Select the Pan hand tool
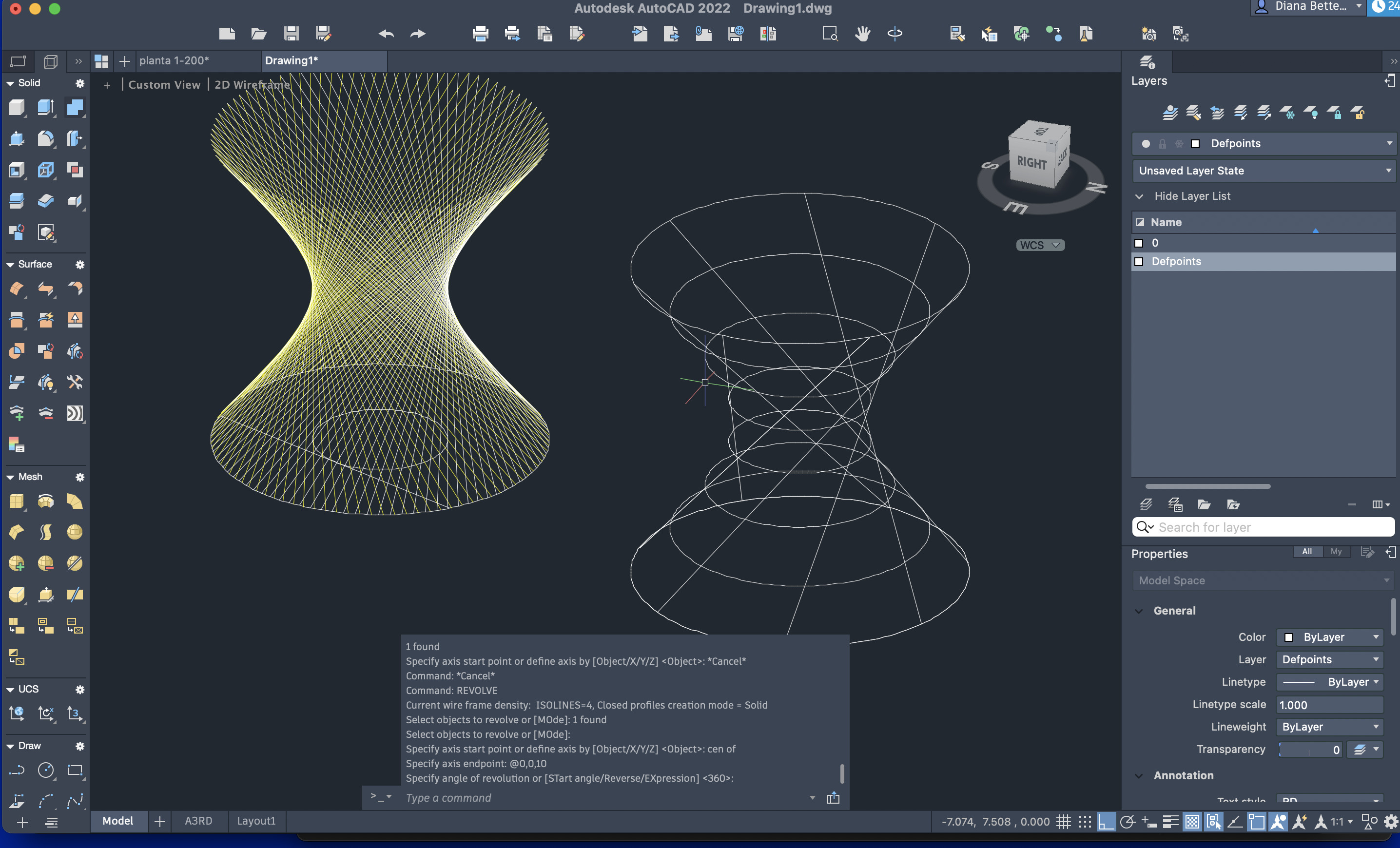This screenshot has height=848, width=1400. click(862, 34)
